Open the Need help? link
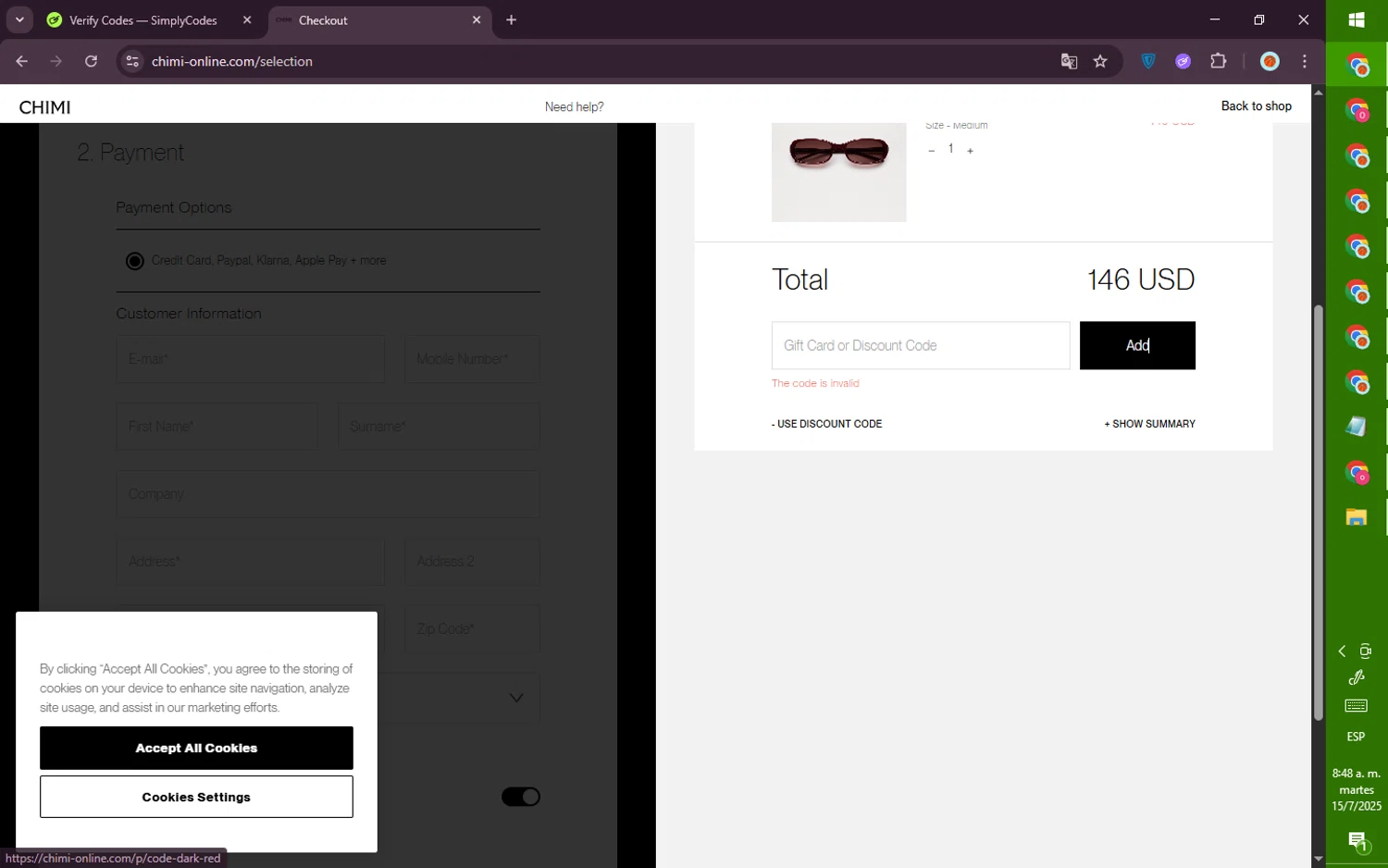The width and height of the screenshot is (1388, 868). [x=574, y=106]
